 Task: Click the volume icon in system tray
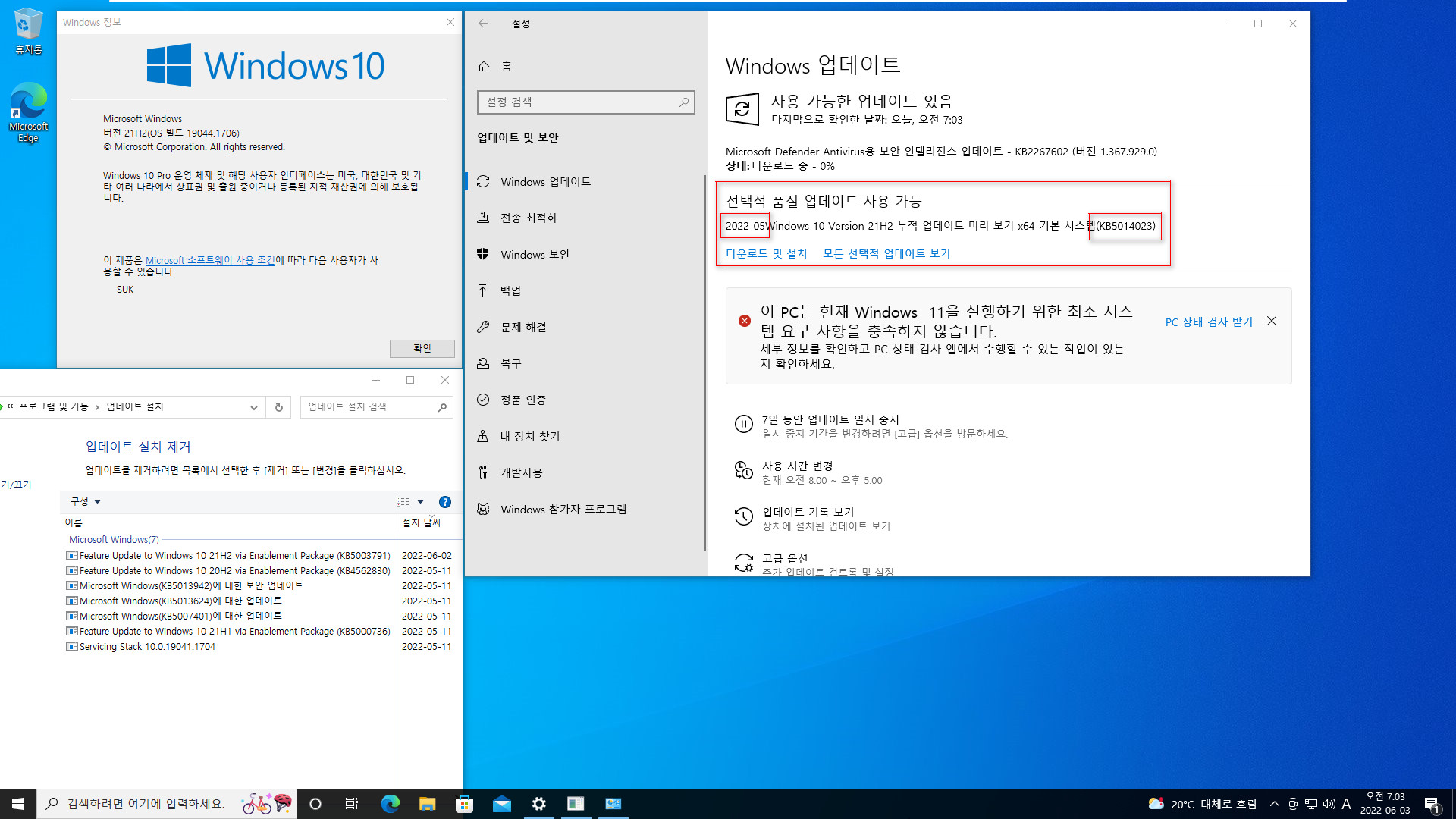[1329, 804]
